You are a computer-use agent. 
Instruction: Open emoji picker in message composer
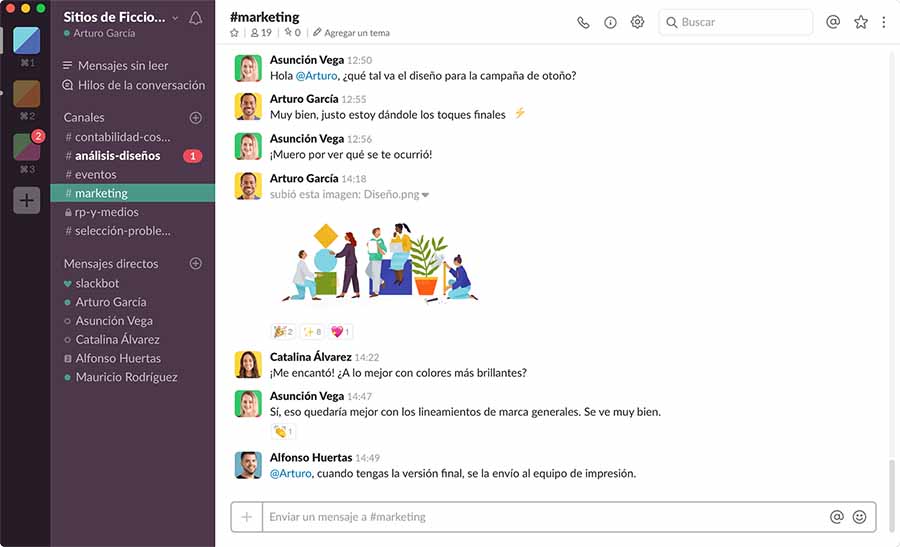point(859,517)
